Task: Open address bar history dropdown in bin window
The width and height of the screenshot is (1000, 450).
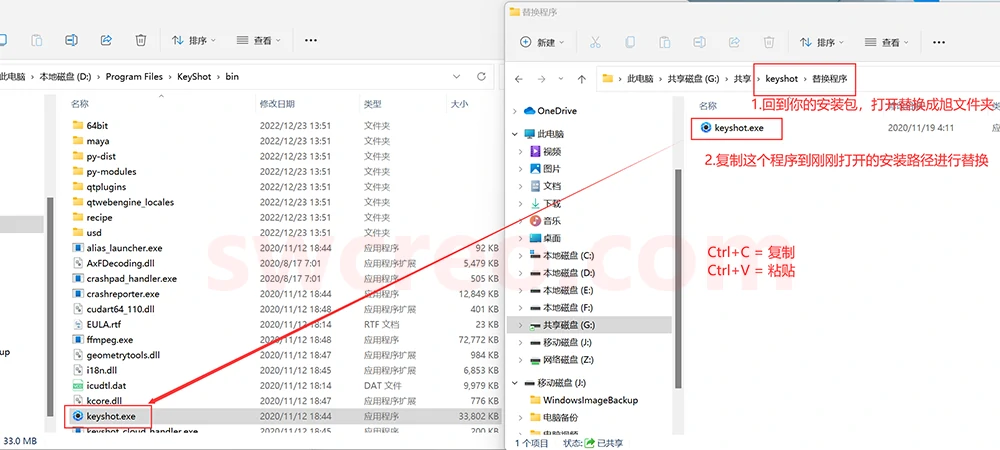Action: pyautogui.click(x=457, y=76)
